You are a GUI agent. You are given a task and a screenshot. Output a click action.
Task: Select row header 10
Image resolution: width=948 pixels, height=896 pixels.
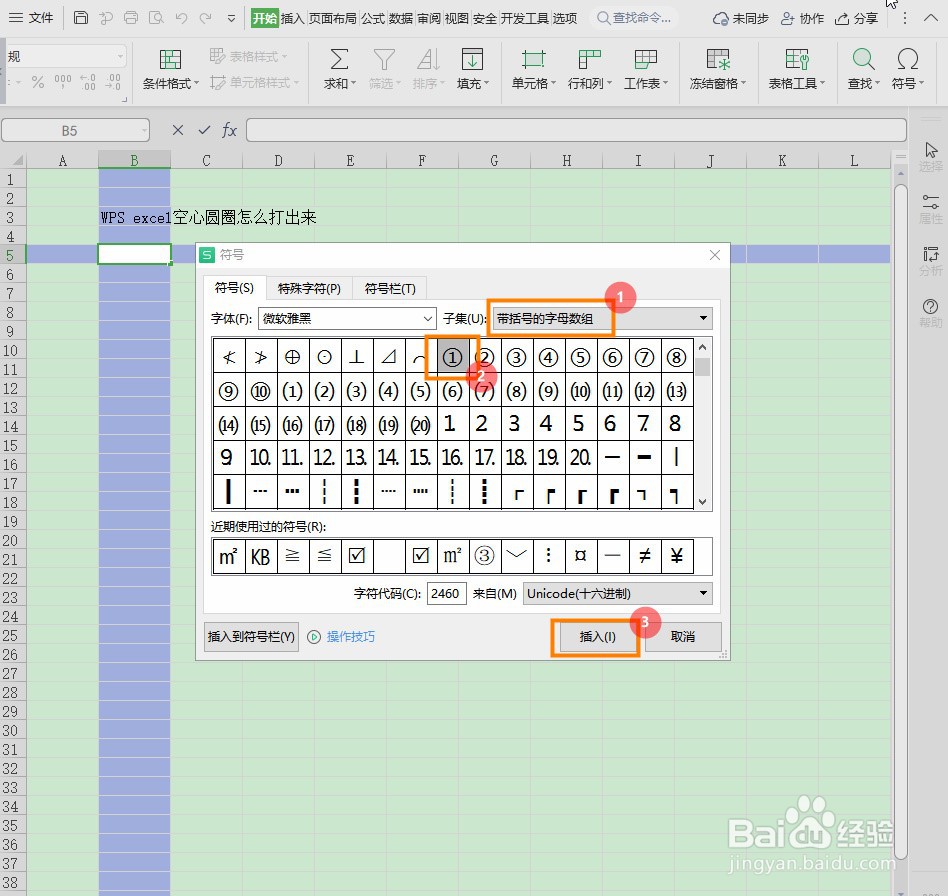[10, 351]
